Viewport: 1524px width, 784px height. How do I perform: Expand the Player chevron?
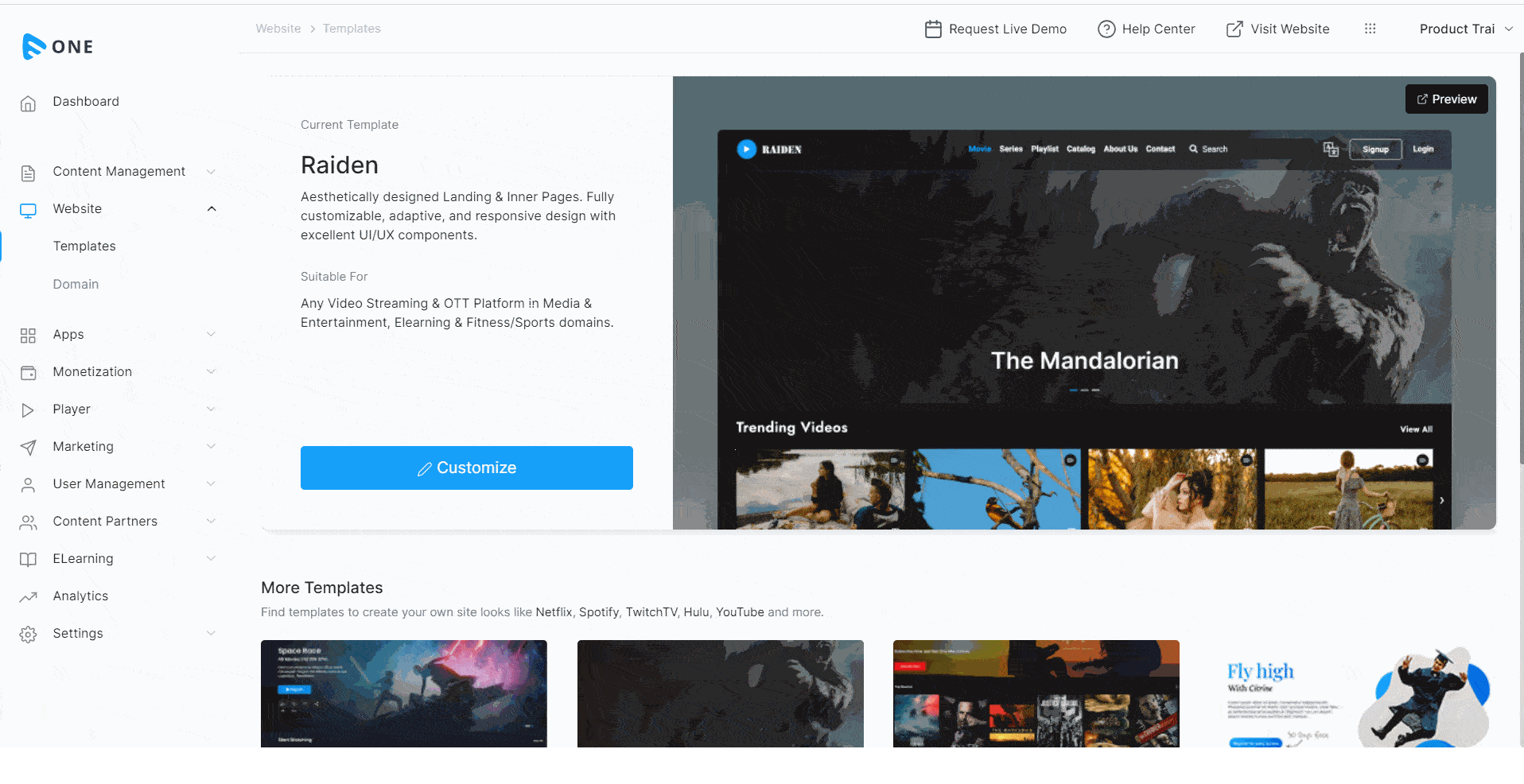click(x=211, y=409)
